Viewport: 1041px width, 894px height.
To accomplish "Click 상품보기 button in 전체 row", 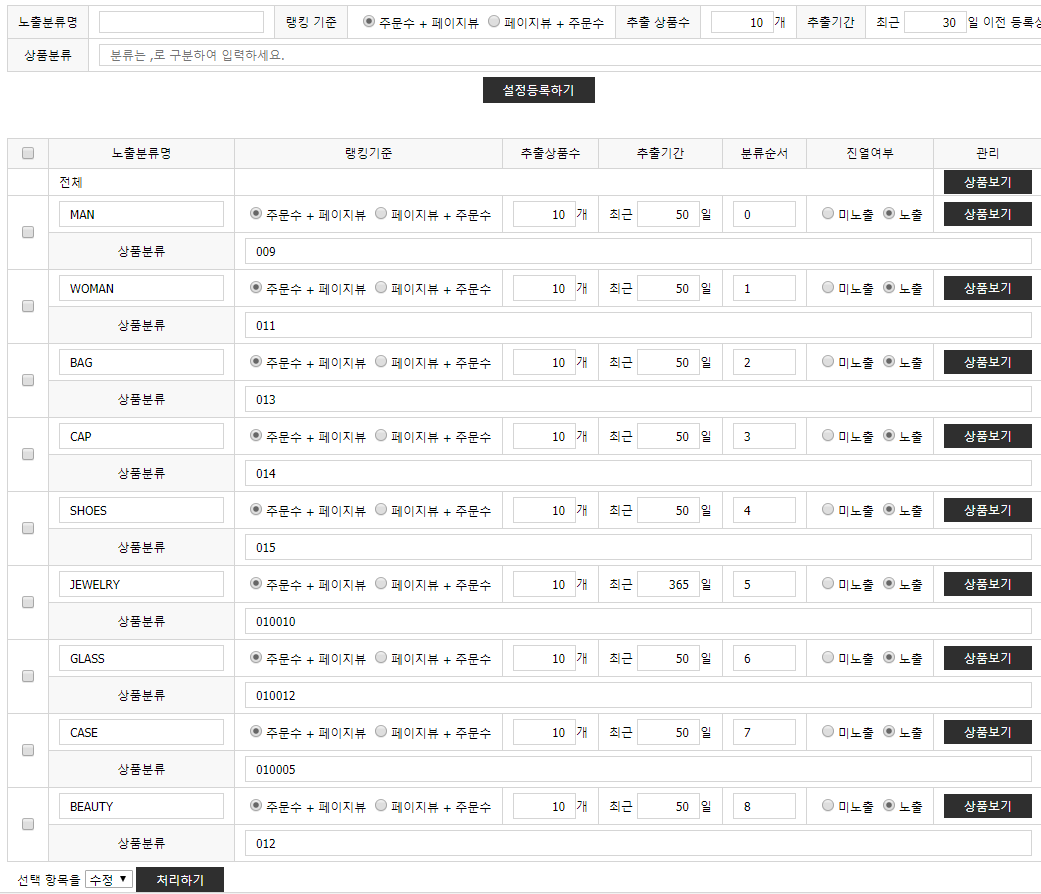I will pos(987,182).
